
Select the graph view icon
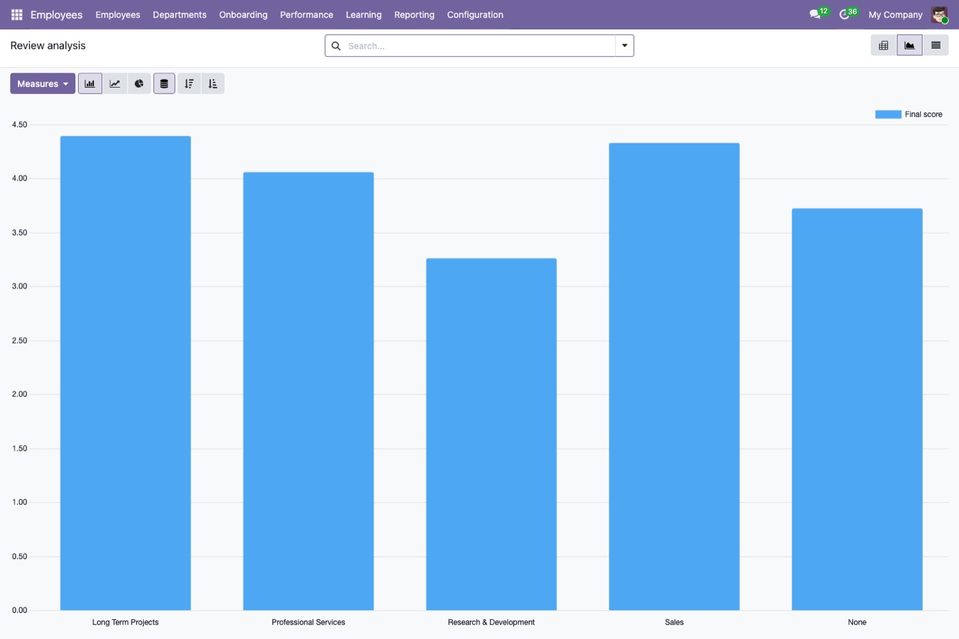(x=909, y=45)
